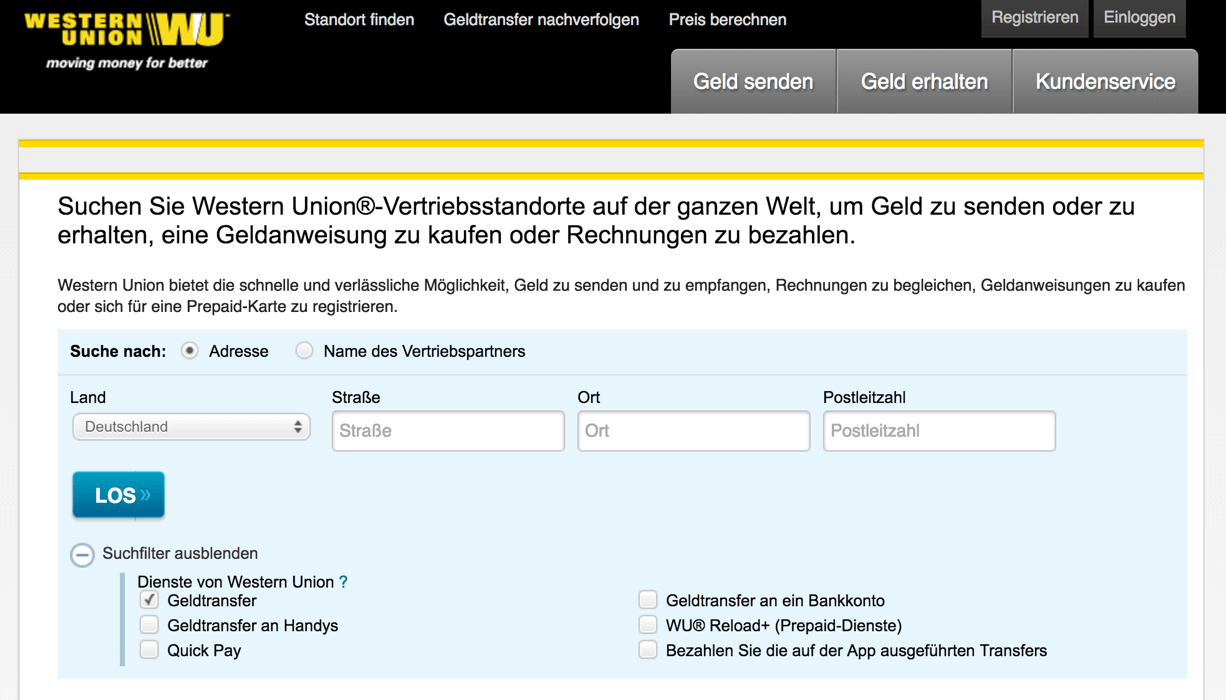Click the Postleitzahl input field
The image size is (1226, 700).
pyautogui.click(x=939, y=431)
